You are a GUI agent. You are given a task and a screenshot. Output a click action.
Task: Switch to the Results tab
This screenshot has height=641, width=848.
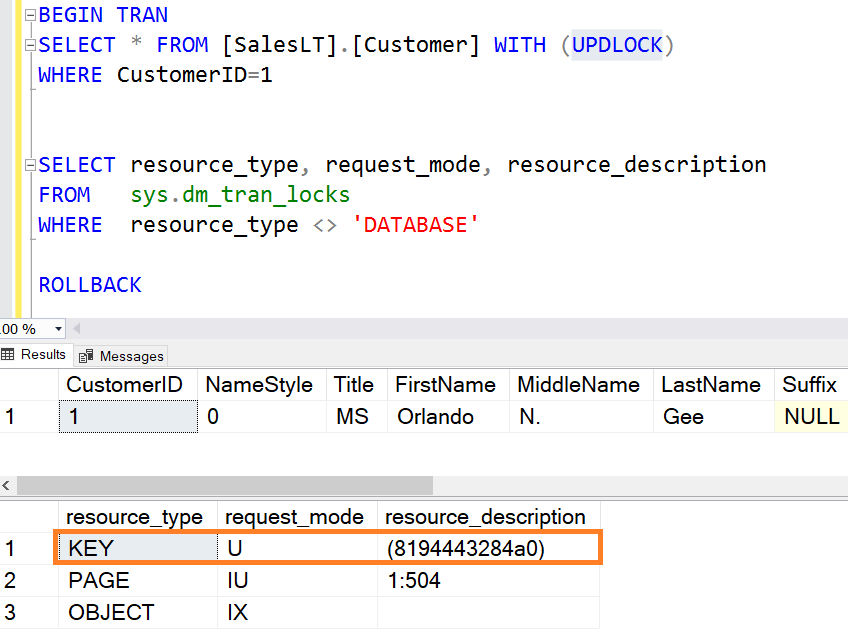click(36, 355)
